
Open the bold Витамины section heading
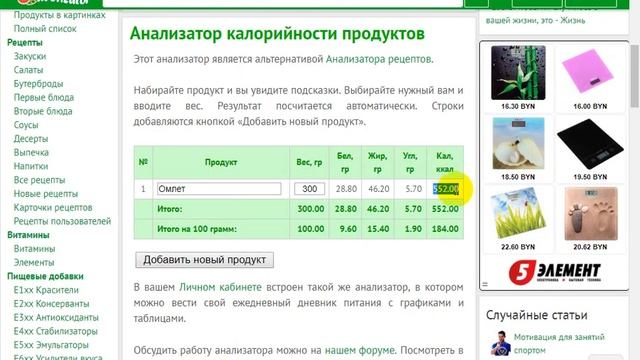28,235
